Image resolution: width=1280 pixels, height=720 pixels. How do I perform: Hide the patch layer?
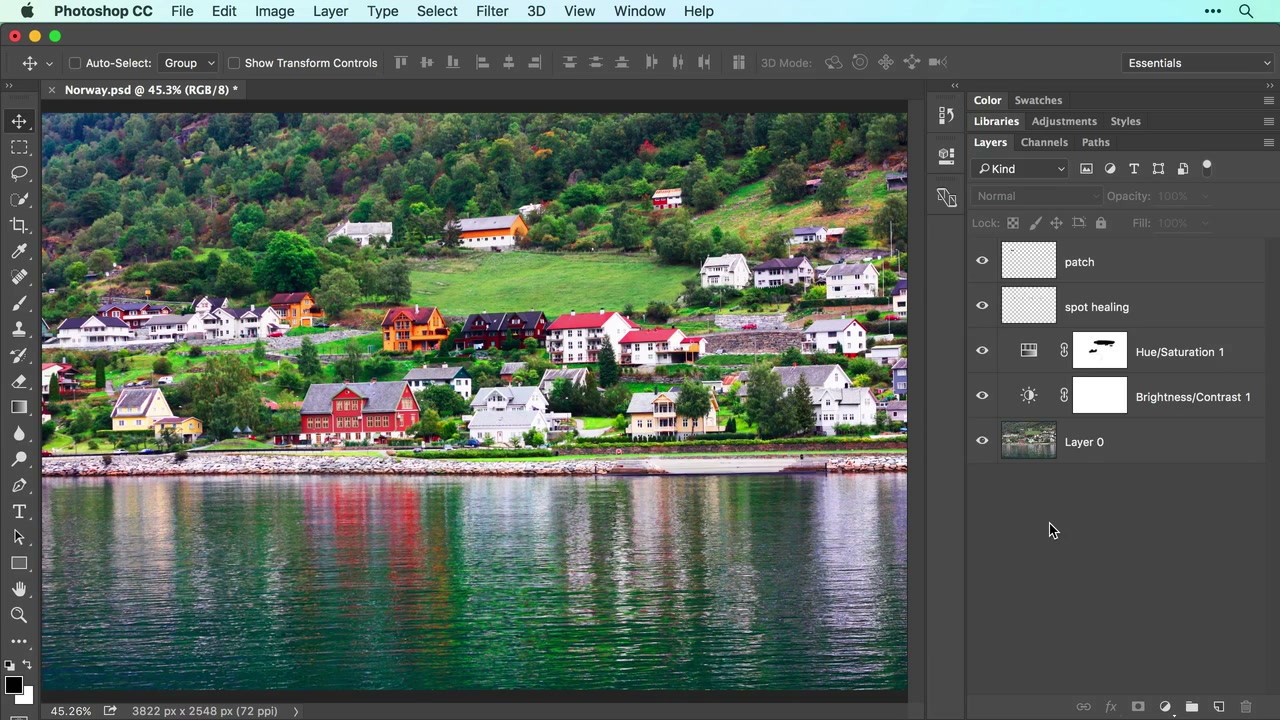[x=982, y=261]
